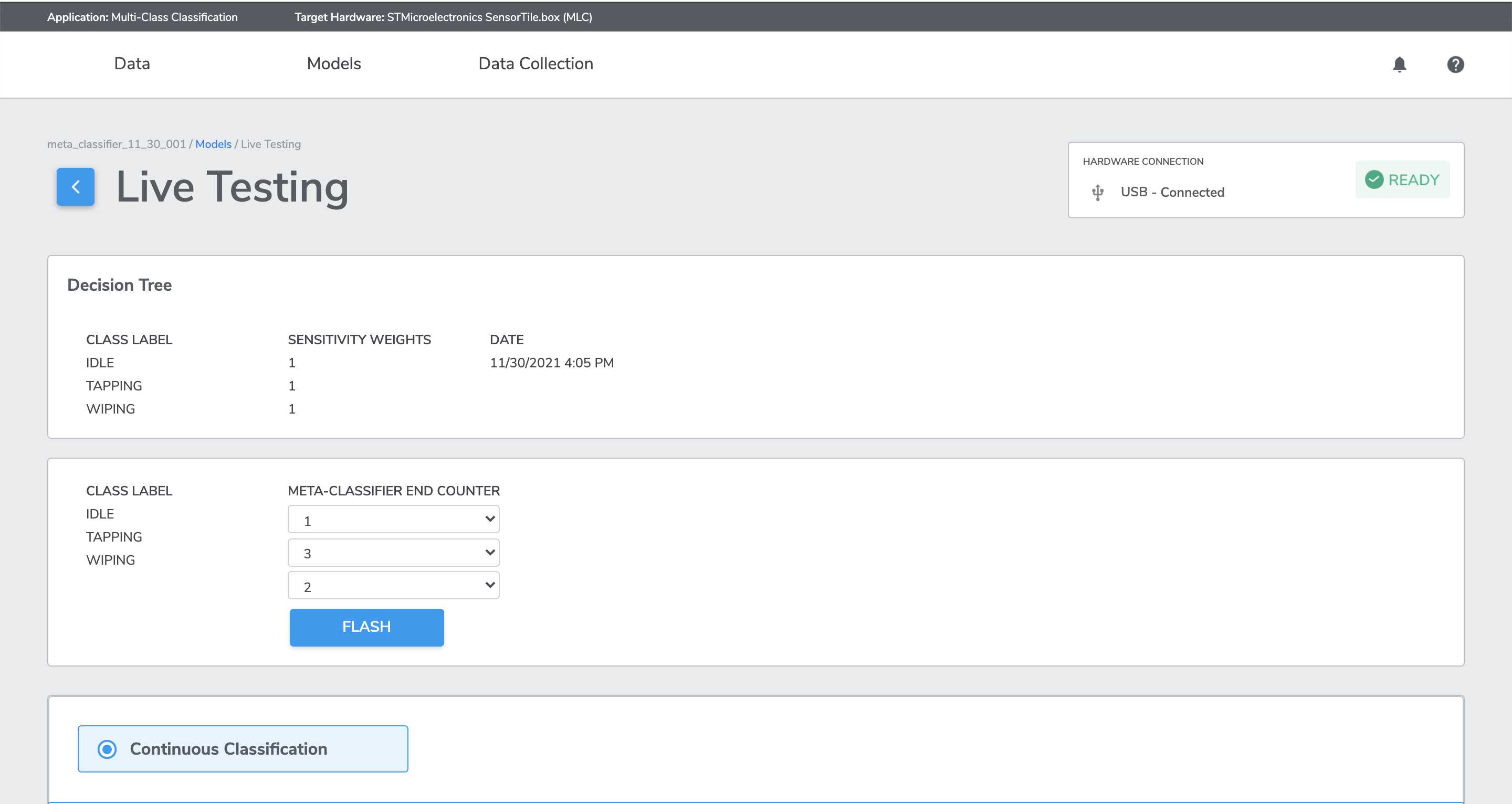Image resolution: width=1512 pixels, height=804 pixels.
Task: Open the help question mark icon
Action: [1455, 64]
